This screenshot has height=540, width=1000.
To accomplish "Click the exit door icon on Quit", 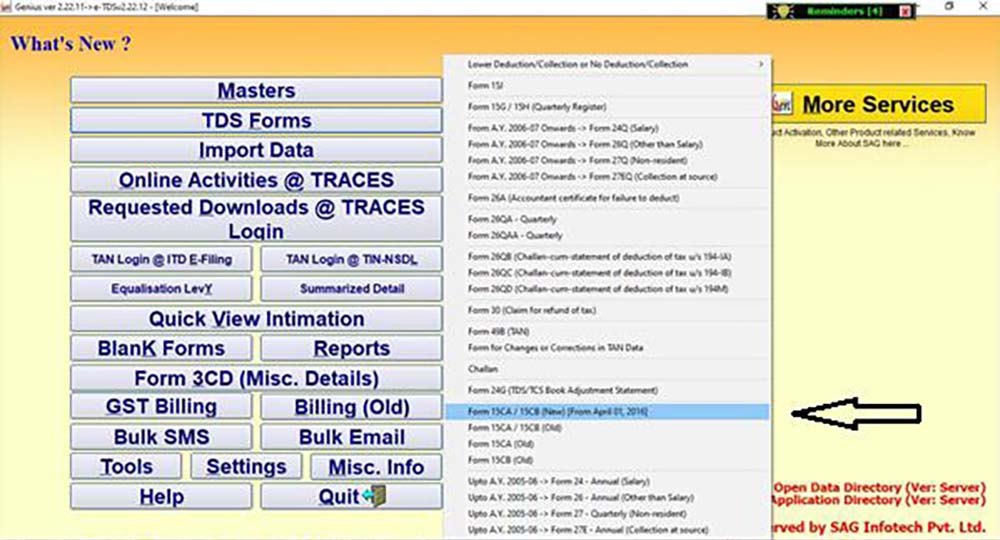I will 375,497.
